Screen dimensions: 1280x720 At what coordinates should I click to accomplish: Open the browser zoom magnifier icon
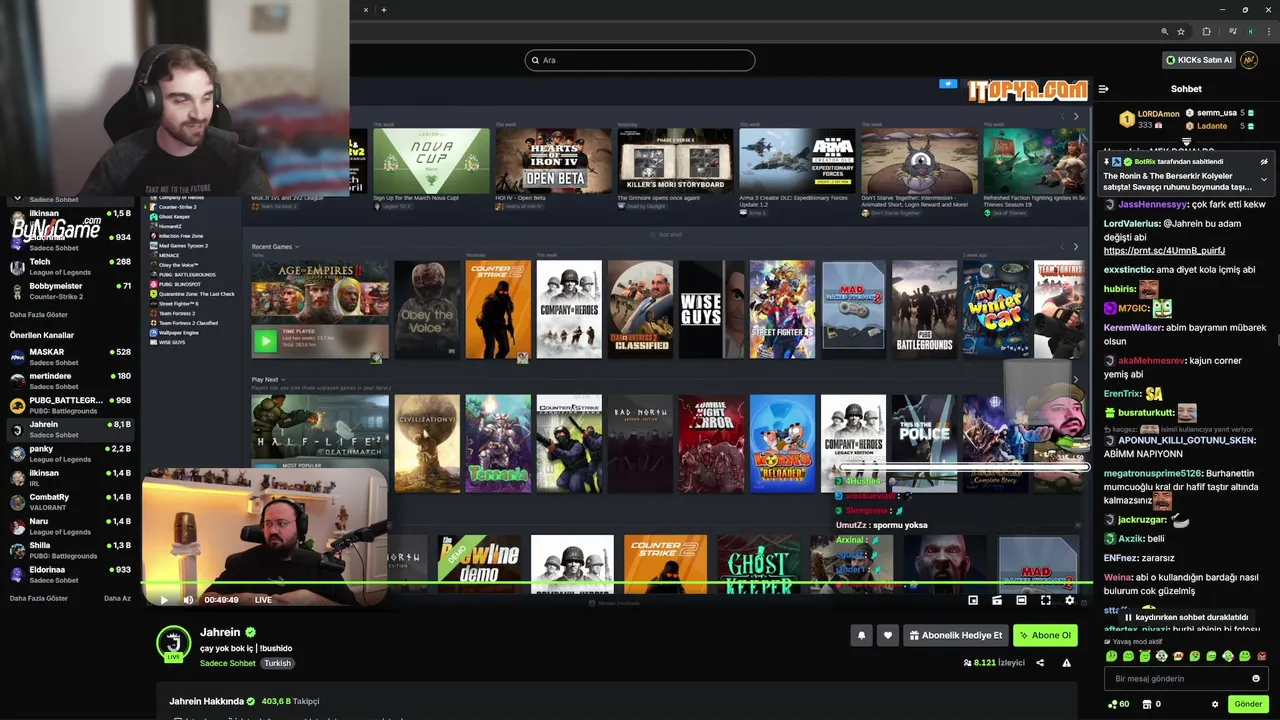pos(1165,32)
